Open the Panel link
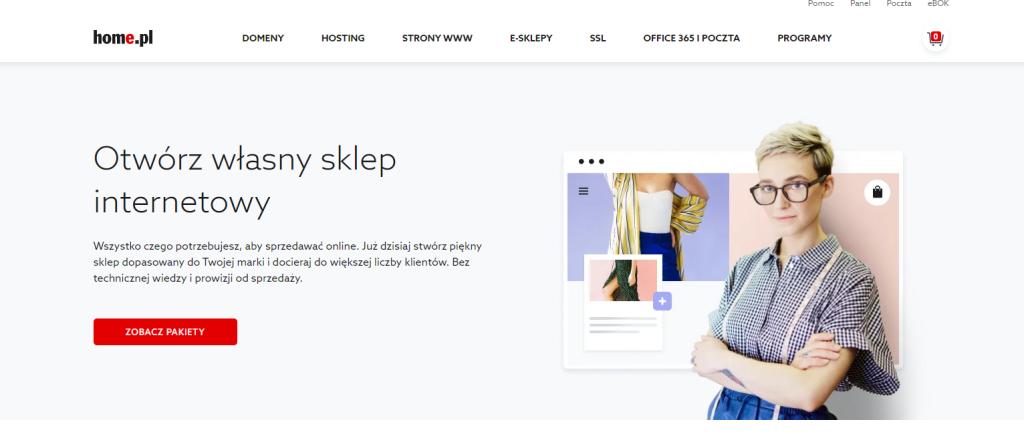1024x434 pixels. (860, 3)
